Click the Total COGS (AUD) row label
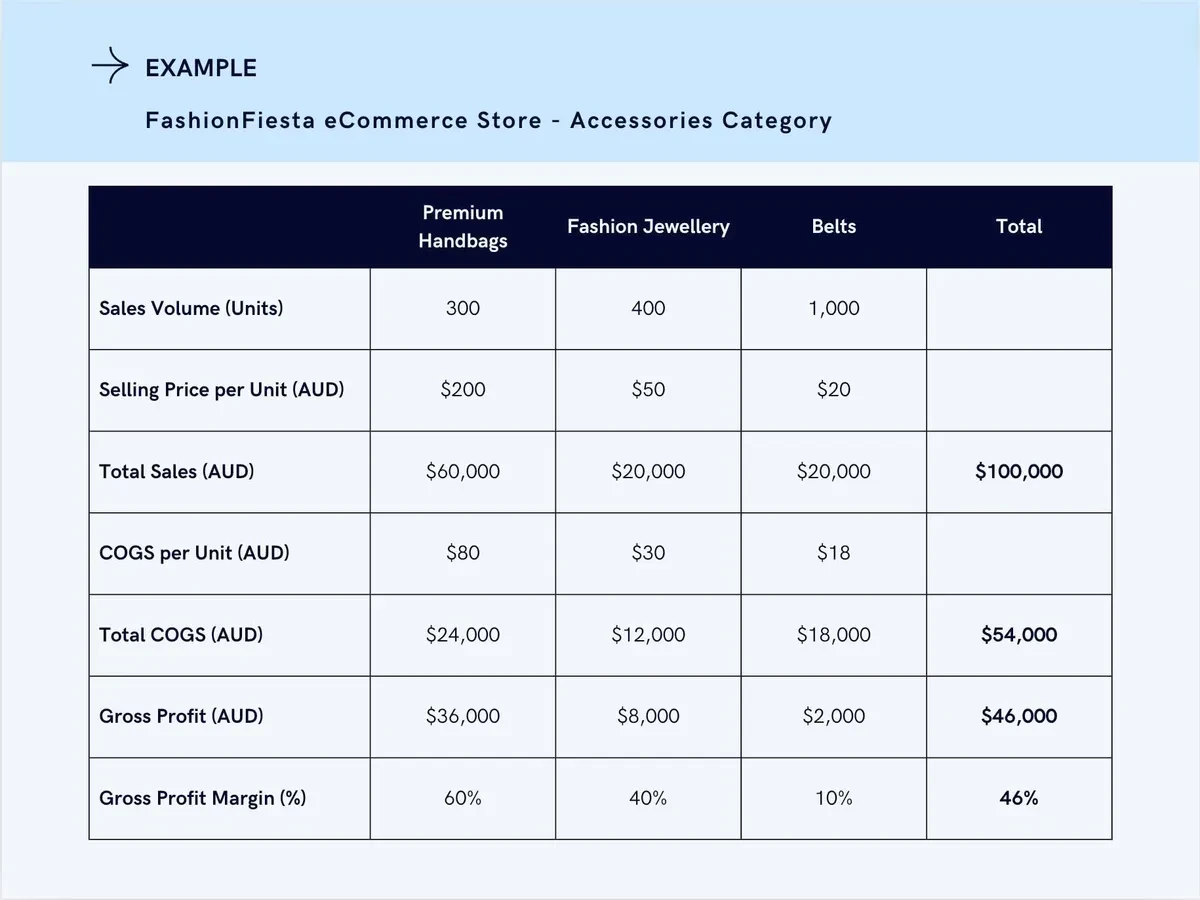The width and height of the screenshot is (1200, 900). [181, 635]
